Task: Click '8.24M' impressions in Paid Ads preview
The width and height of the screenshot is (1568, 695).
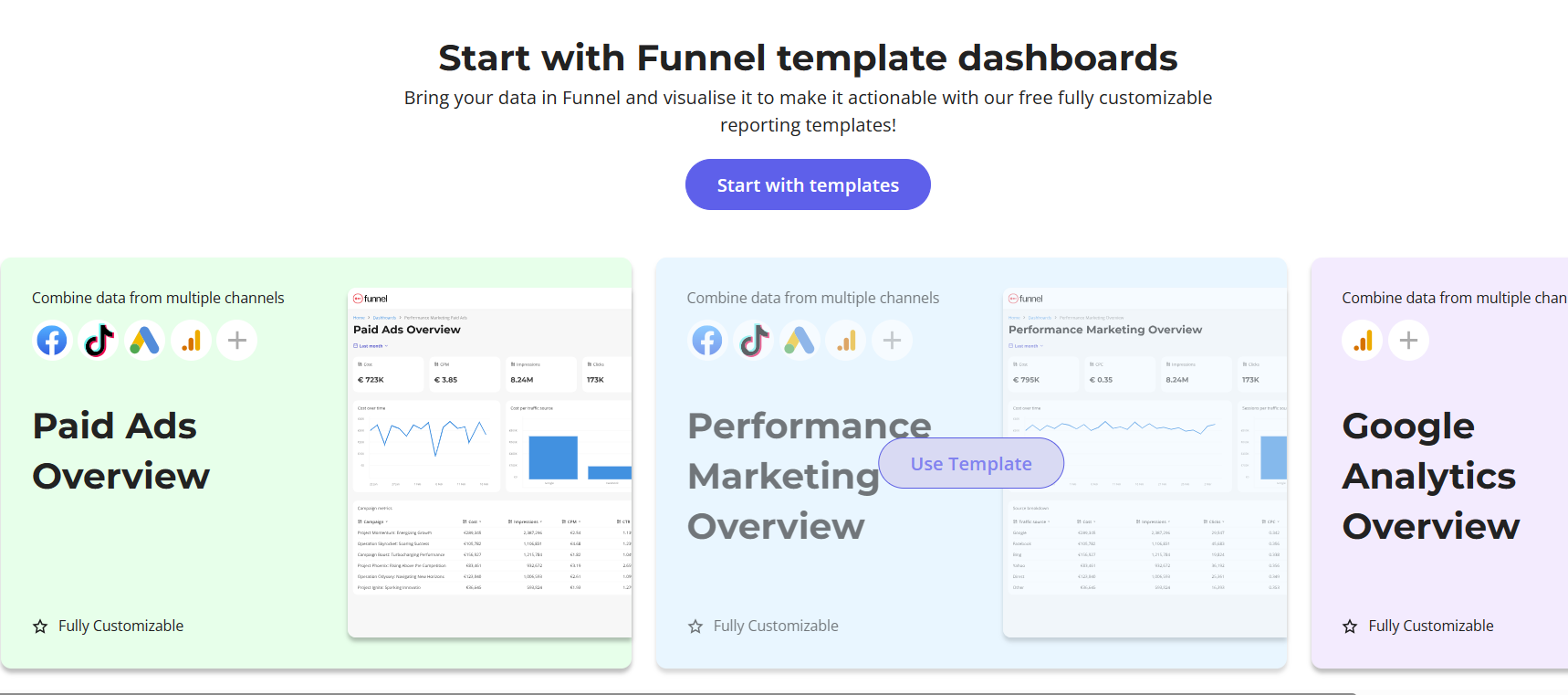Action: tap(522, 380)
